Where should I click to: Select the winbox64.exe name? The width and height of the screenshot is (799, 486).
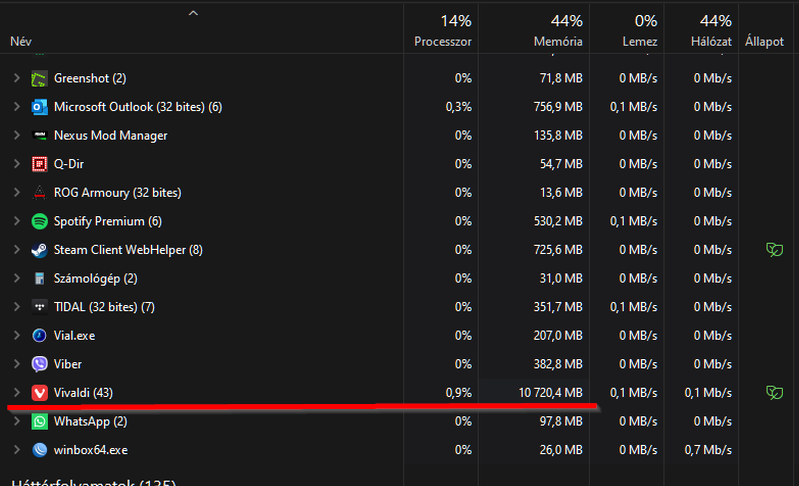coord(91,450)
